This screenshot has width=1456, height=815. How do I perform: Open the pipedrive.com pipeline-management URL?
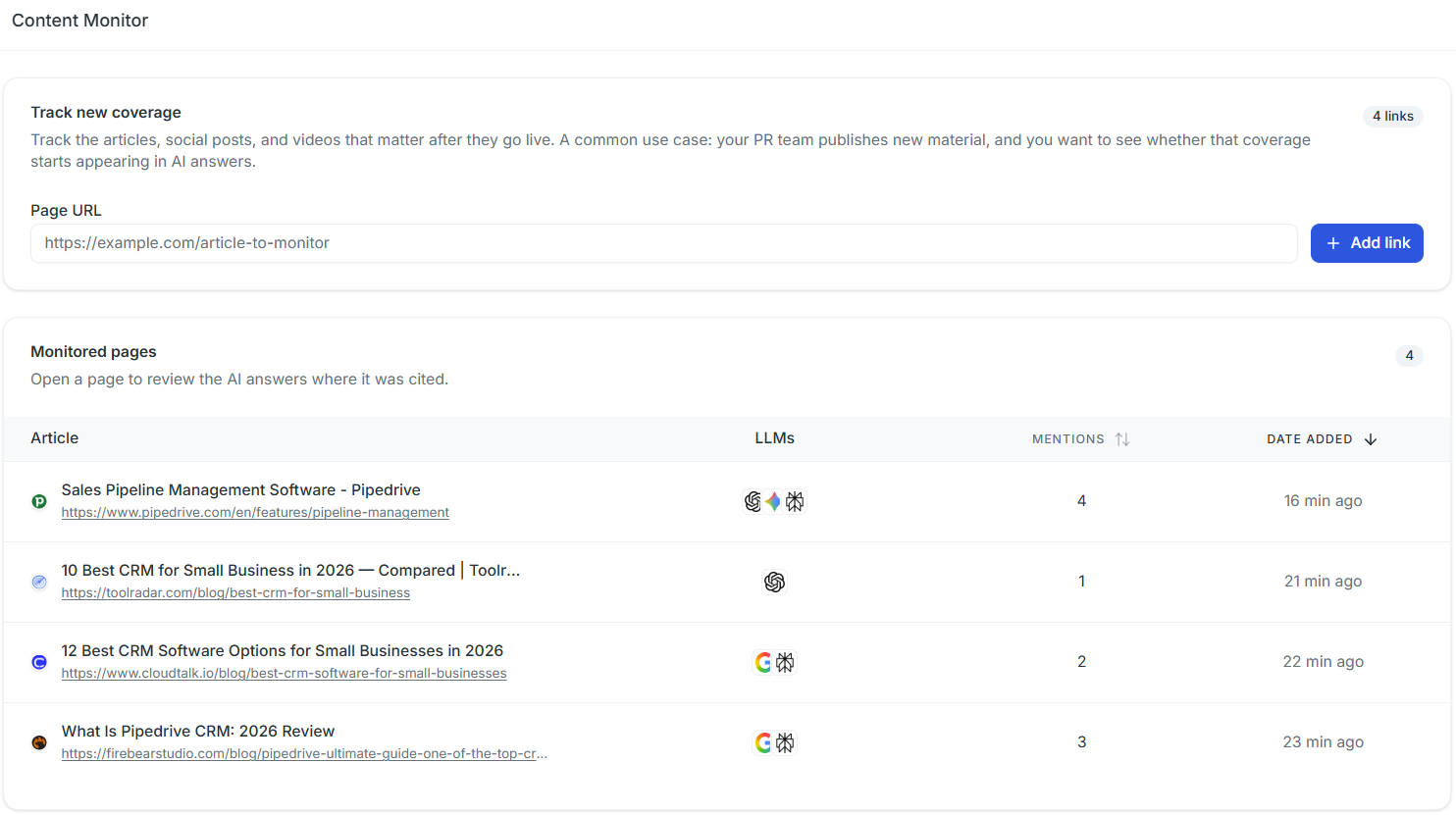pyautogui.click(x=255, y=513)
